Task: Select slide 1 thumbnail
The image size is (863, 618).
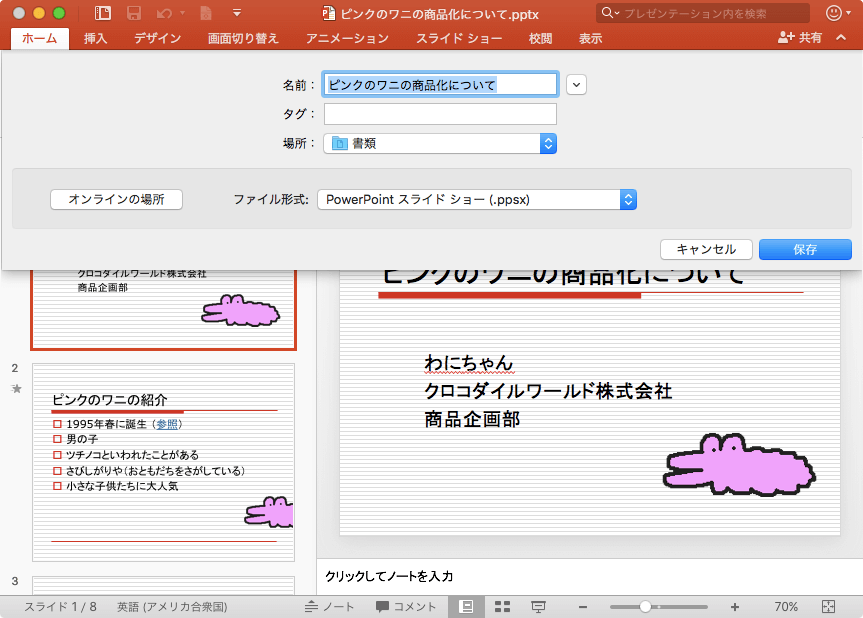Action: click(163, 309)
